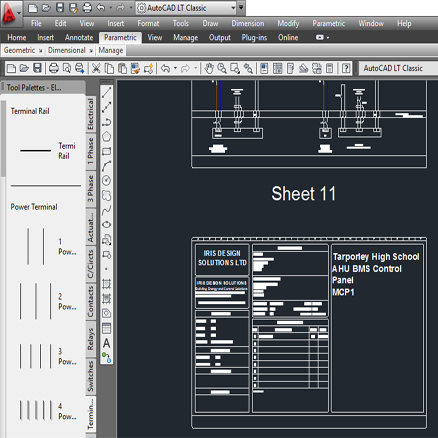Select the Hatch tool

106,284
